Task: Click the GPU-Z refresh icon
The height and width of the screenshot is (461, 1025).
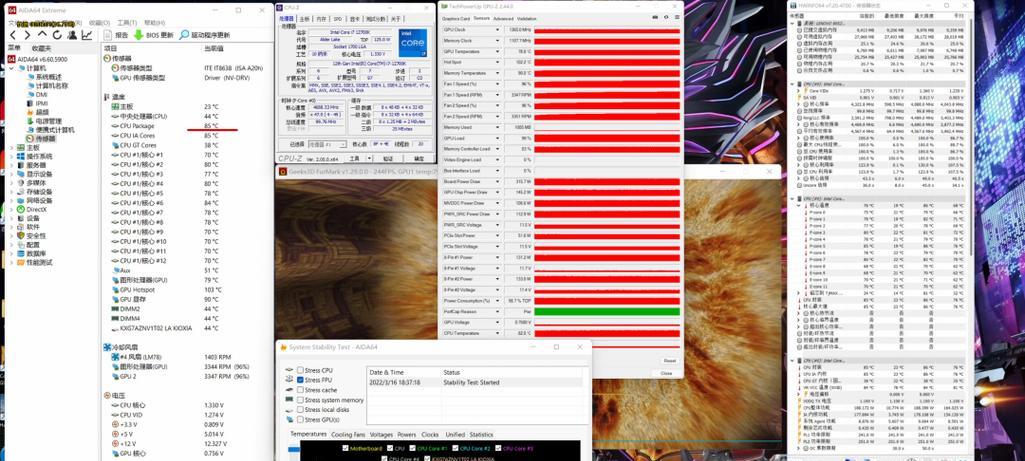Action: (665, 17)
